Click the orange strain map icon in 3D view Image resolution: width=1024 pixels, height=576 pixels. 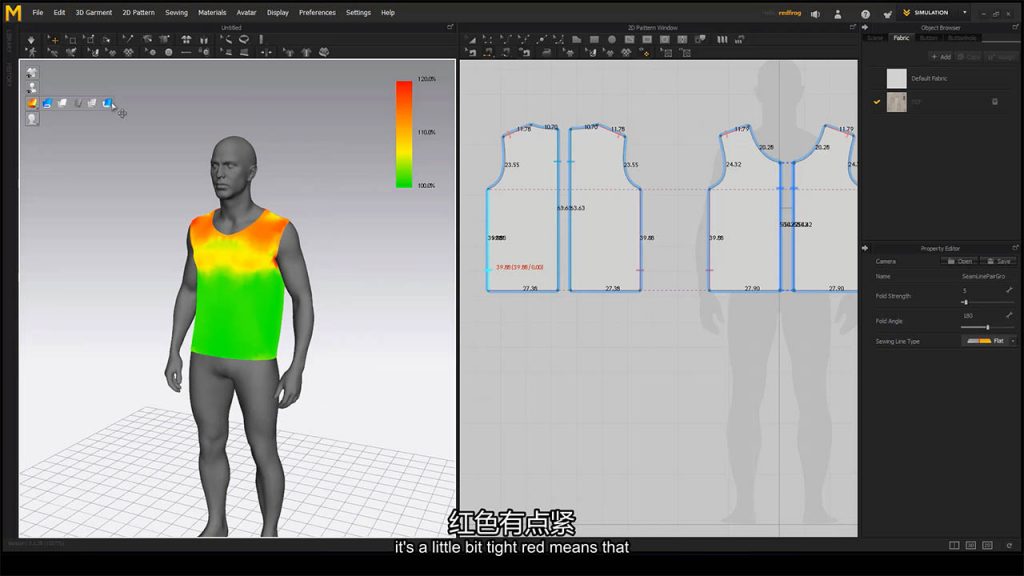[32, 103]
